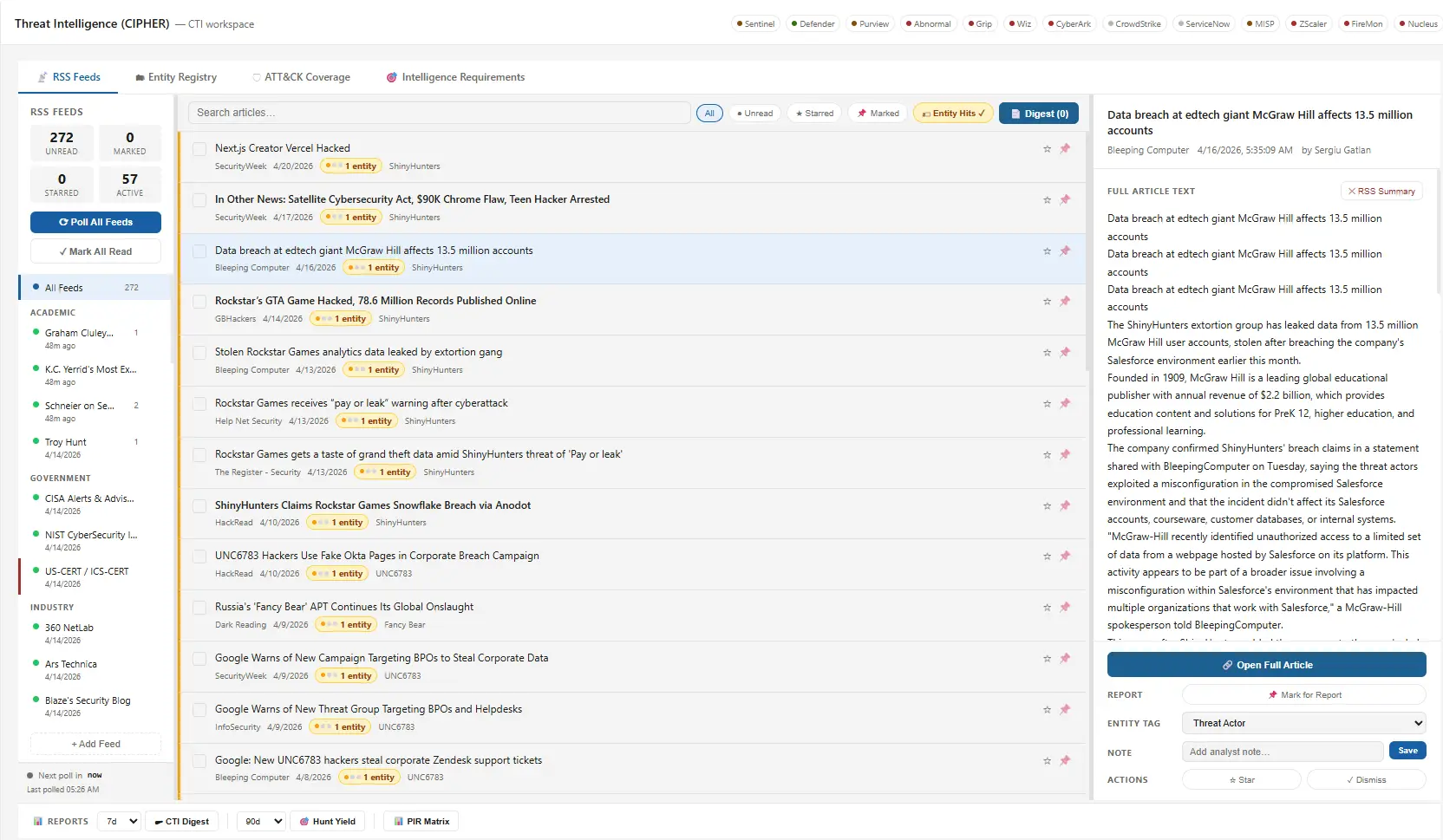Viewport: 1443px width, 840px height.
Task: Open the 90d hunt period dropdown
Action: 261,822
